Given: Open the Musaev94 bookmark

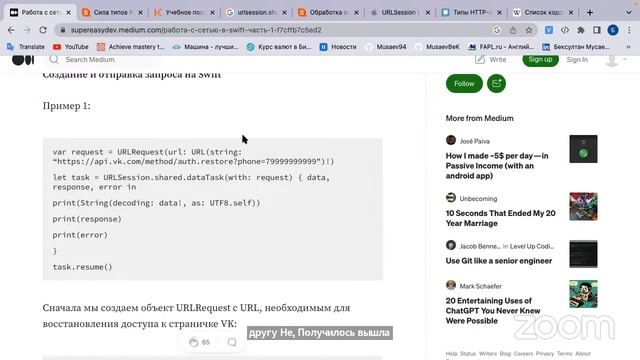Looking at the screenshot, I should click(386, 47).
